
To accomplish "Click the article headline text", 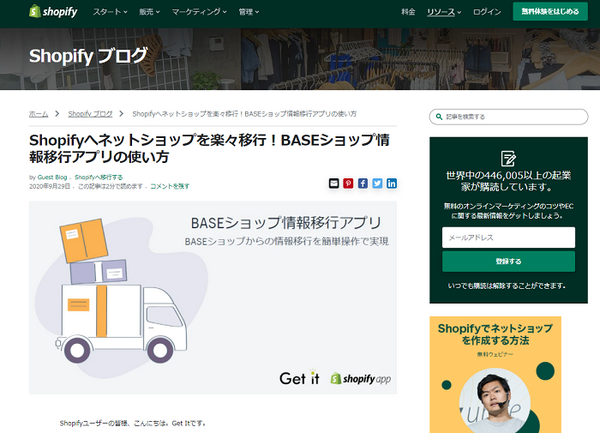I will [x=209, y=148].
